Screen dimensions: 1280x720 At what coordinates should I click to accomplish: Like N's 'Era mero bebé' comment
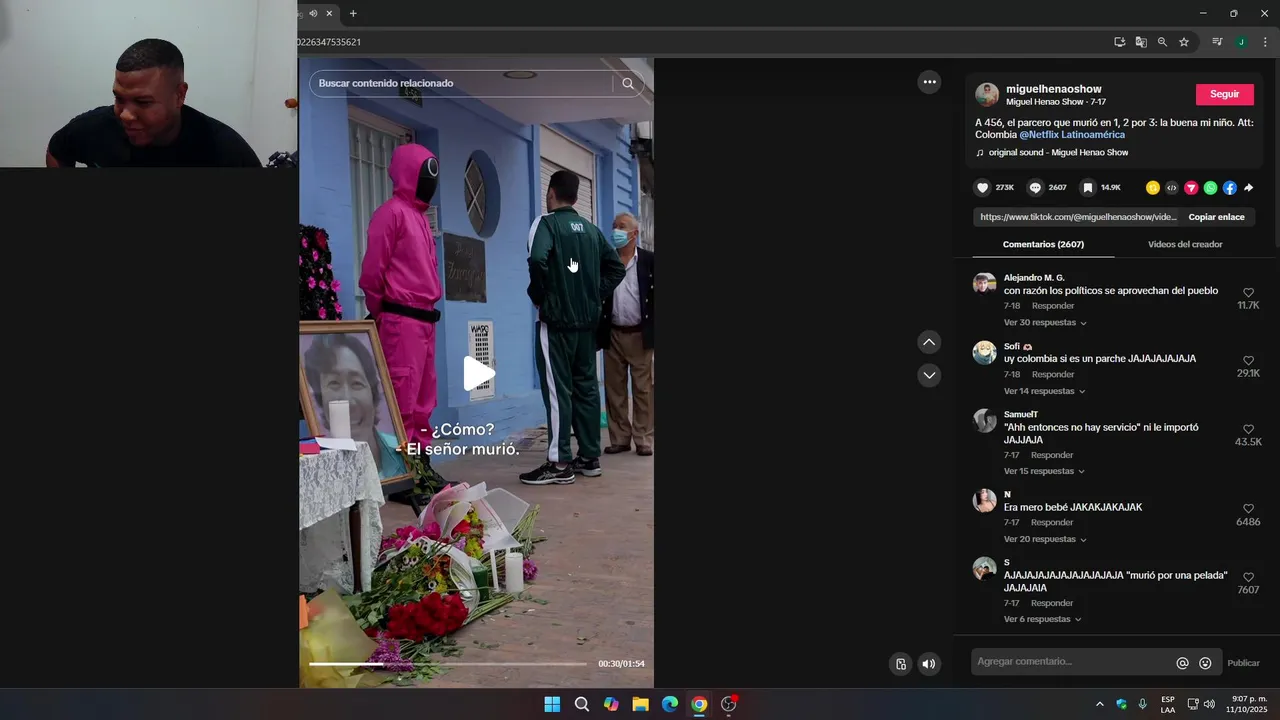[1248, 509]
